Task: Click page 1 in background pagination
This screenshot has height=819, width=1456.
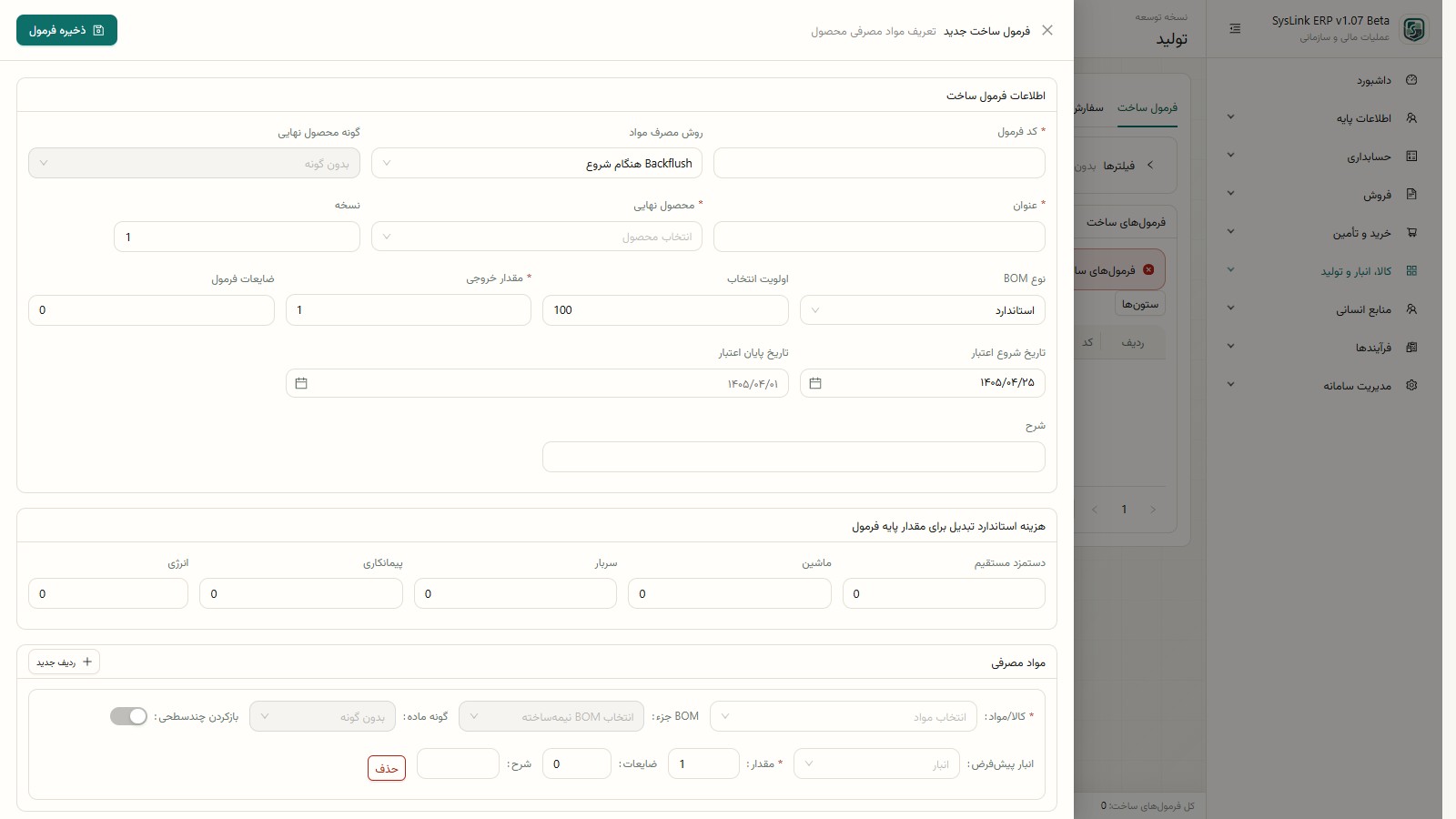Action: [x=1124, y=510]
